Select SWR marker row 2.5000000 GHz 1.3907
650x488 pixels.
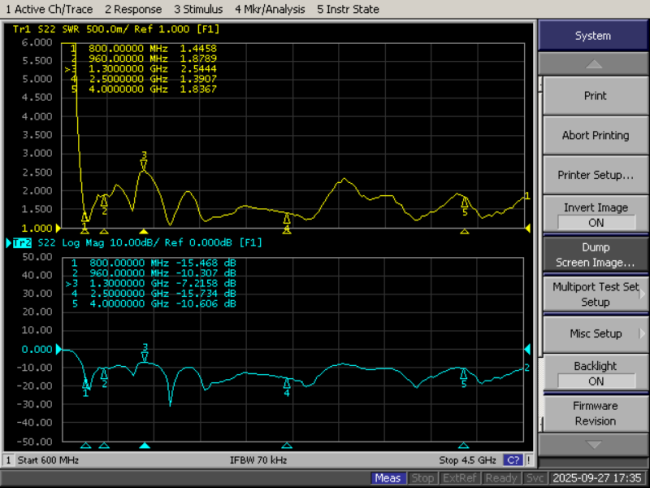point(143,79)
